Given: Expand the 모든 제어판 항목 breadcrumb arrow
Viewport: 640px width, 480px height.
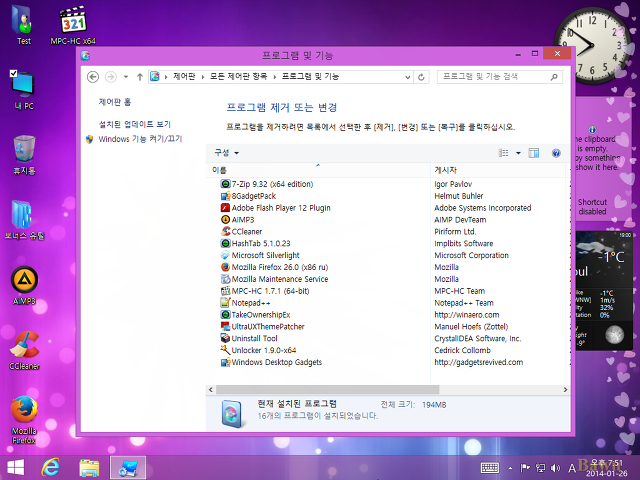Looking at the screenshot, I should [x=275, y=77].
